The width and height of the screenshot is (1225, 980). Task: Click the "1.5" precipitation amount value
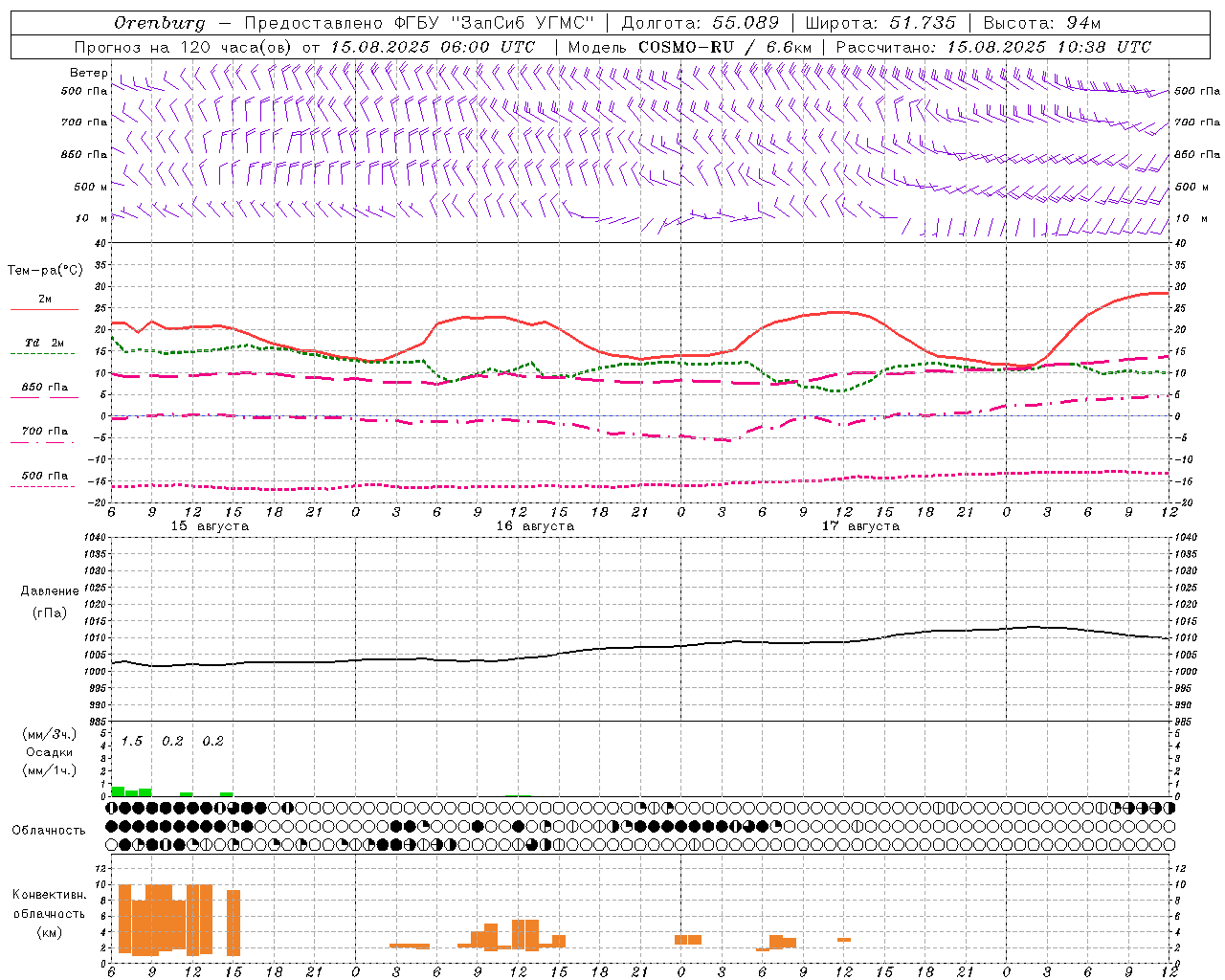[x=132, y=742]
